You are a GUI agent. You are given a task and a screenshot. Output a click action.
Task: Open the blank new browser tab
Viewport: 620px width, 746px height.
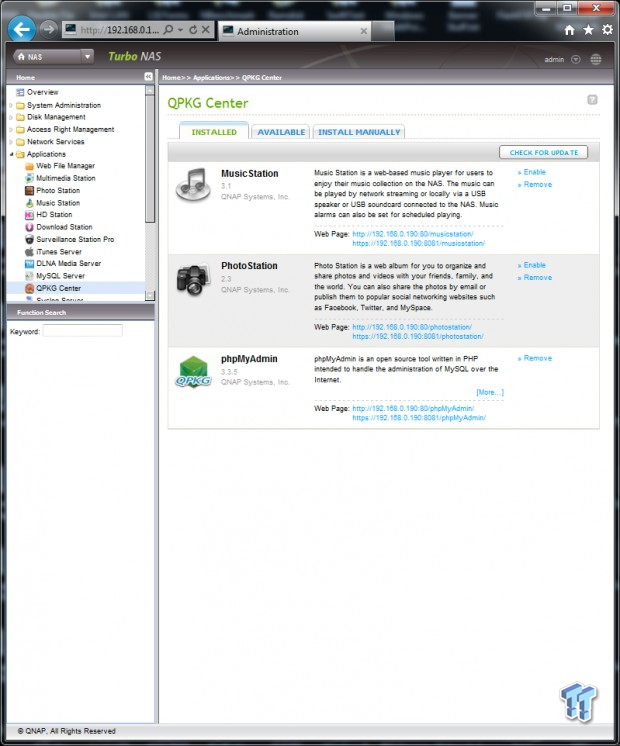click(383, 31)
